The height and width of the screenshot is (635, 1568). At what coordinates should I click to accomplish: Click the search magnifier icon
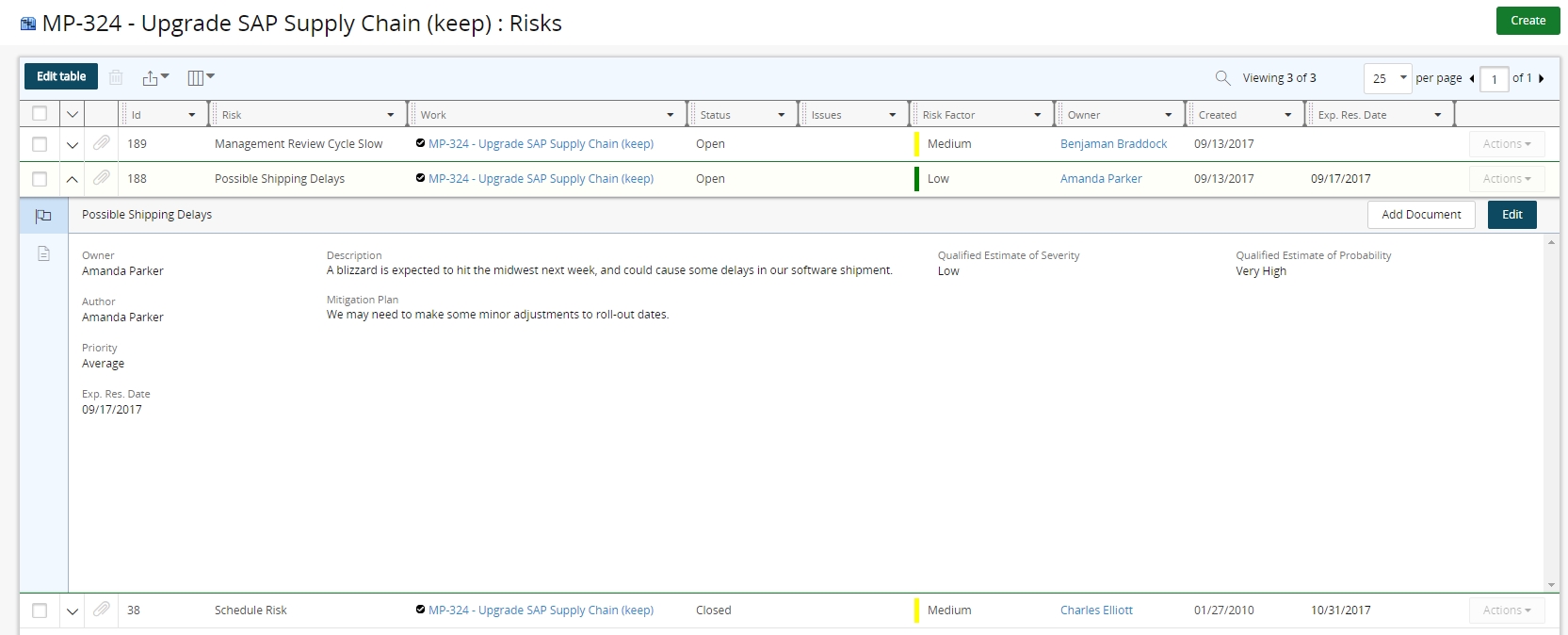(1222, 78)
